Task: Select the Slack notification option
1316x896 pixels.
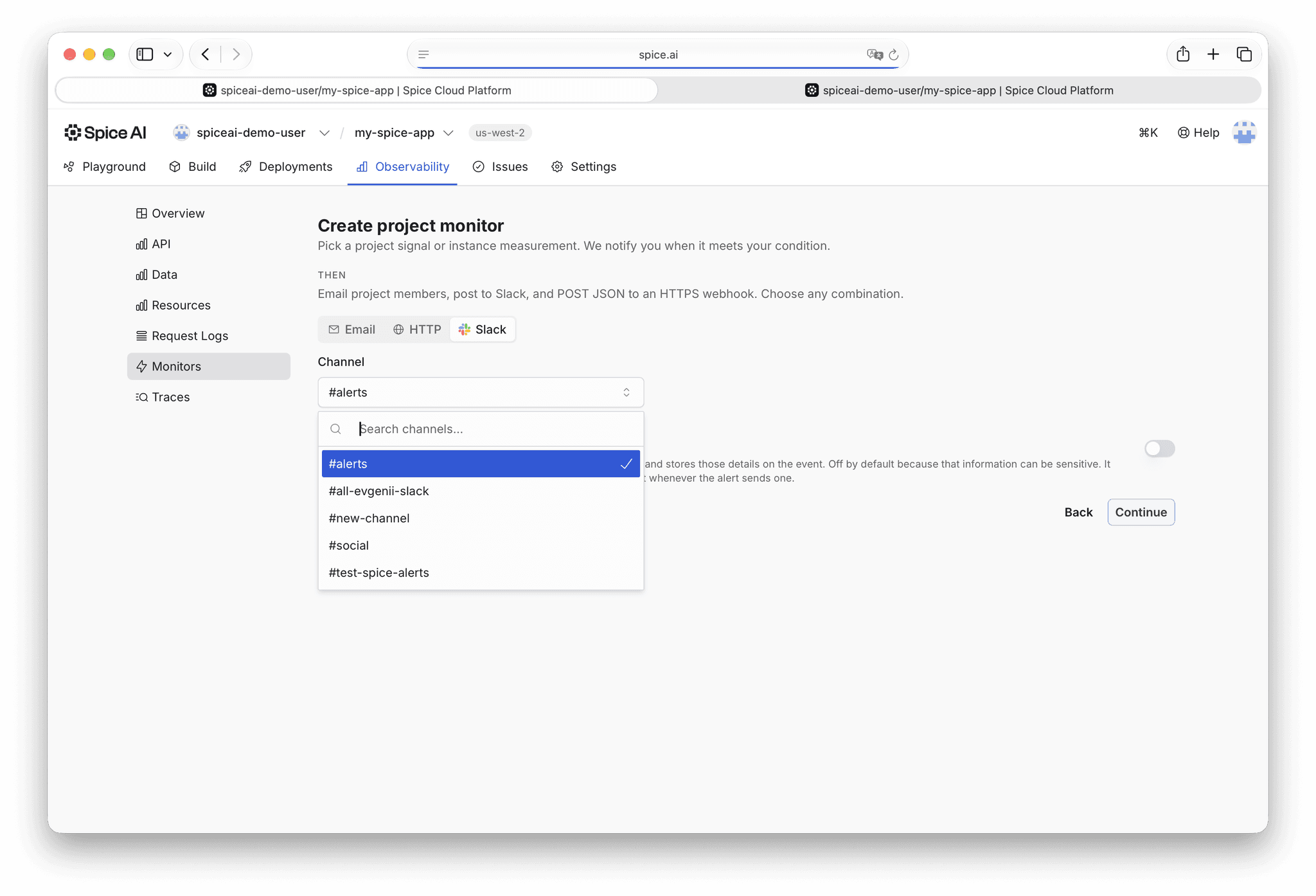Action: click(483, 329)
